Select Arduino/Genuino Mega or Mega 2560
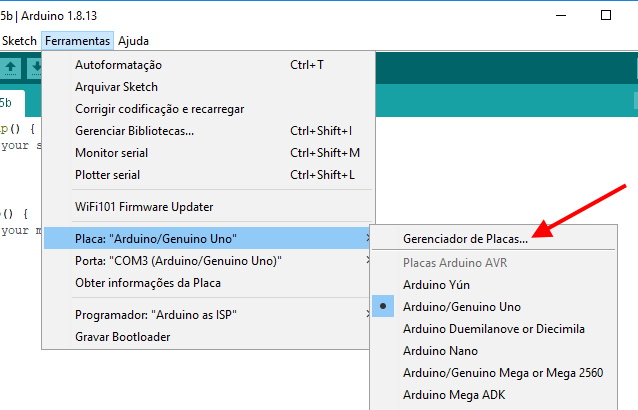This screenshot has height=410, width=638. coord(494,372)
